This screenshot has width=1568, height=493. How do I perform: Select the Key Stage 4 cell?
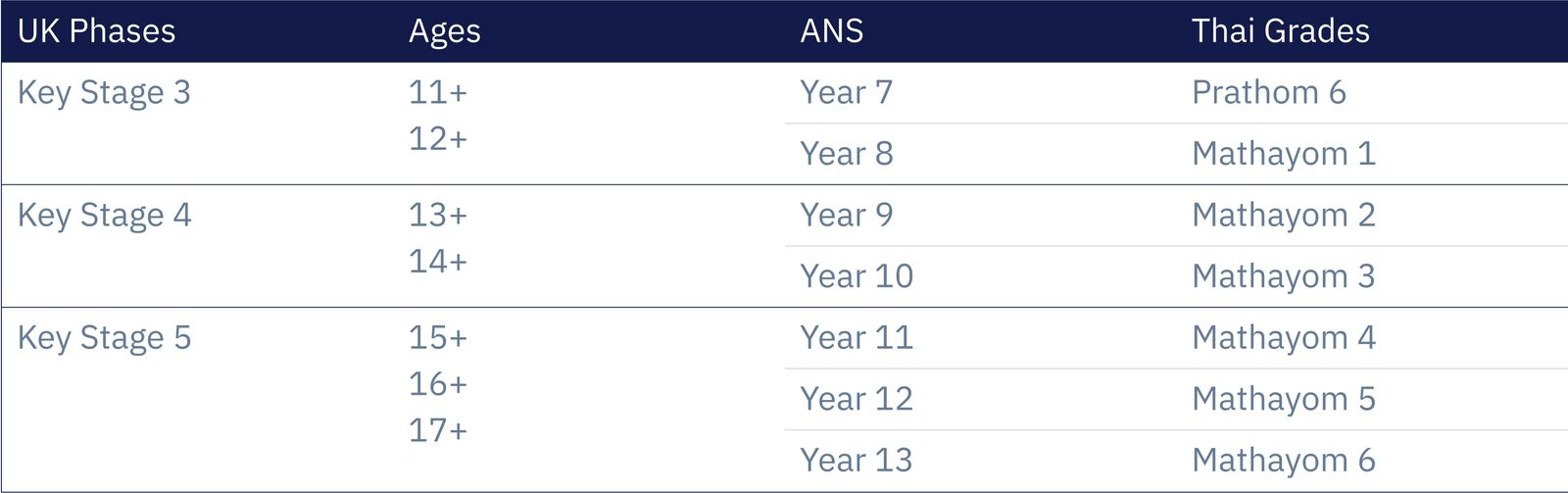(104, 216)
